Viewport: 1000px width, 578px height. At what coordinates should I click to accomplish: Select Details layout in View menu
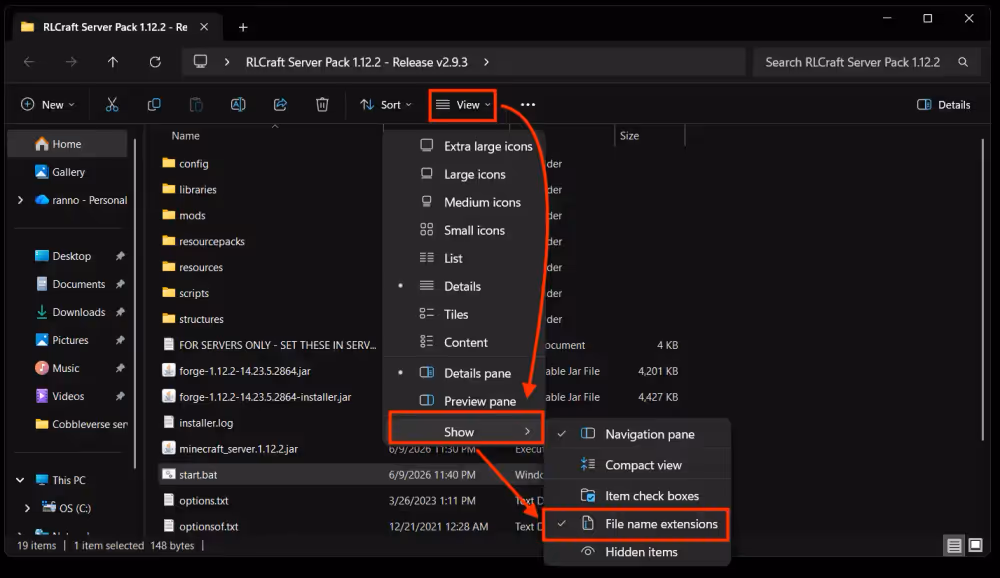coord(464,286)
